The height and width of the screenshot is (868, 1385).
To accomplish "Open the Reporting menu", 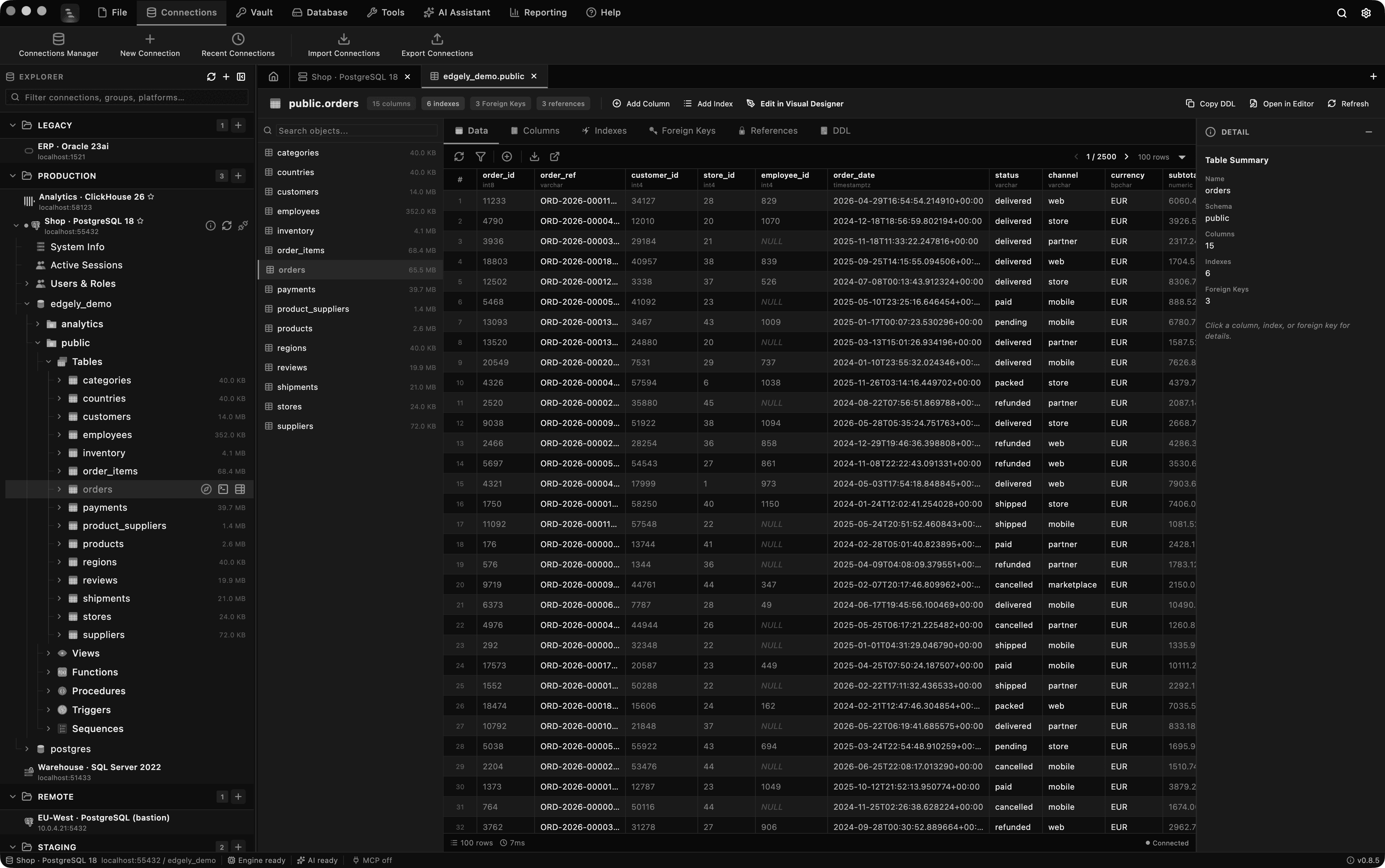I will tap(538, 13).
